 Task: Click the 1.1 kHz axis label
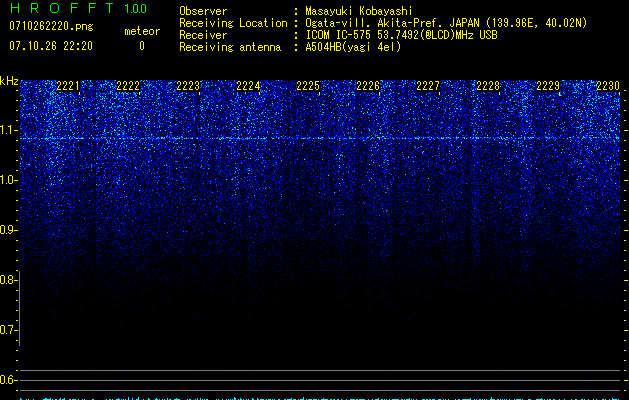(x=8, y=130)
